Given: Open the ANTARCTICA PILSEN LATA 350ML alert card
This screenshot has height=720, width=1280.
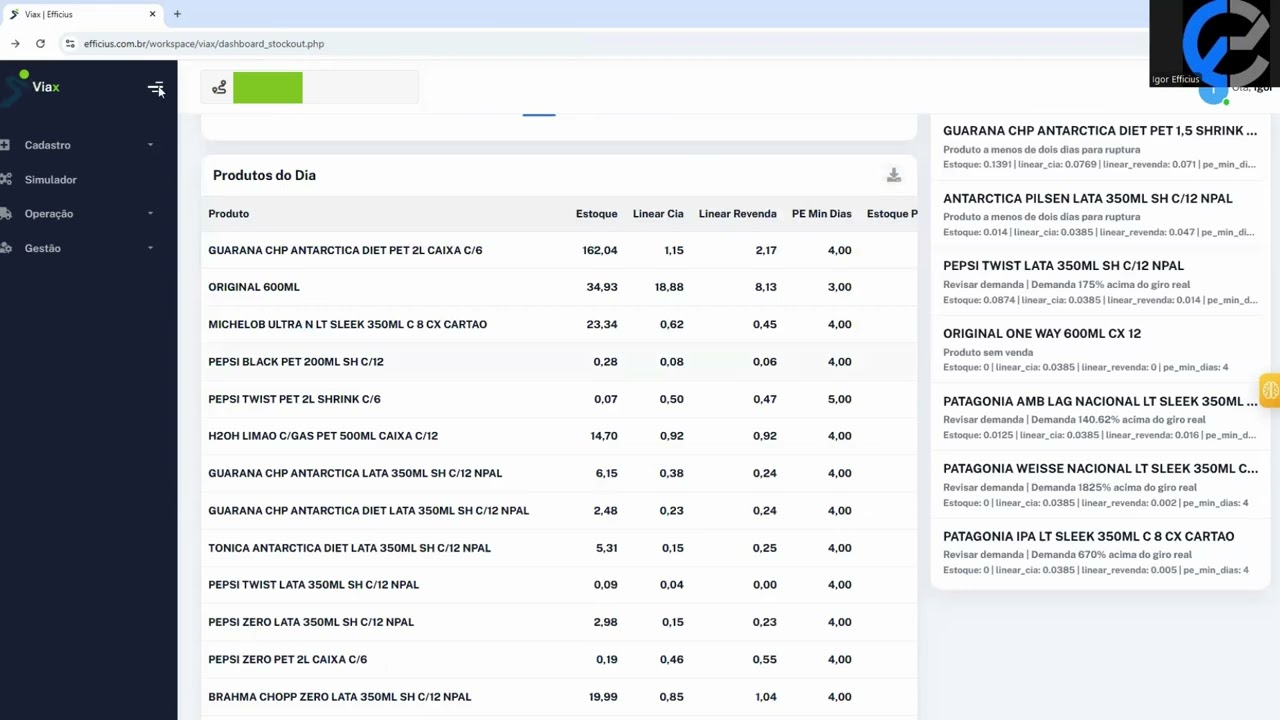Looking at the screenshot, I should (1100, 215).
